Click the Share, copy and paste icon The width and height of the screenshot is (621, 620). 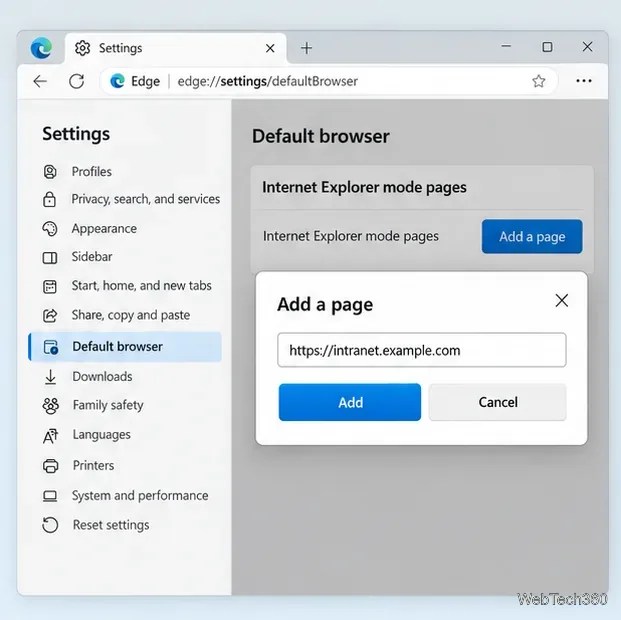click(x=50, y=316)
